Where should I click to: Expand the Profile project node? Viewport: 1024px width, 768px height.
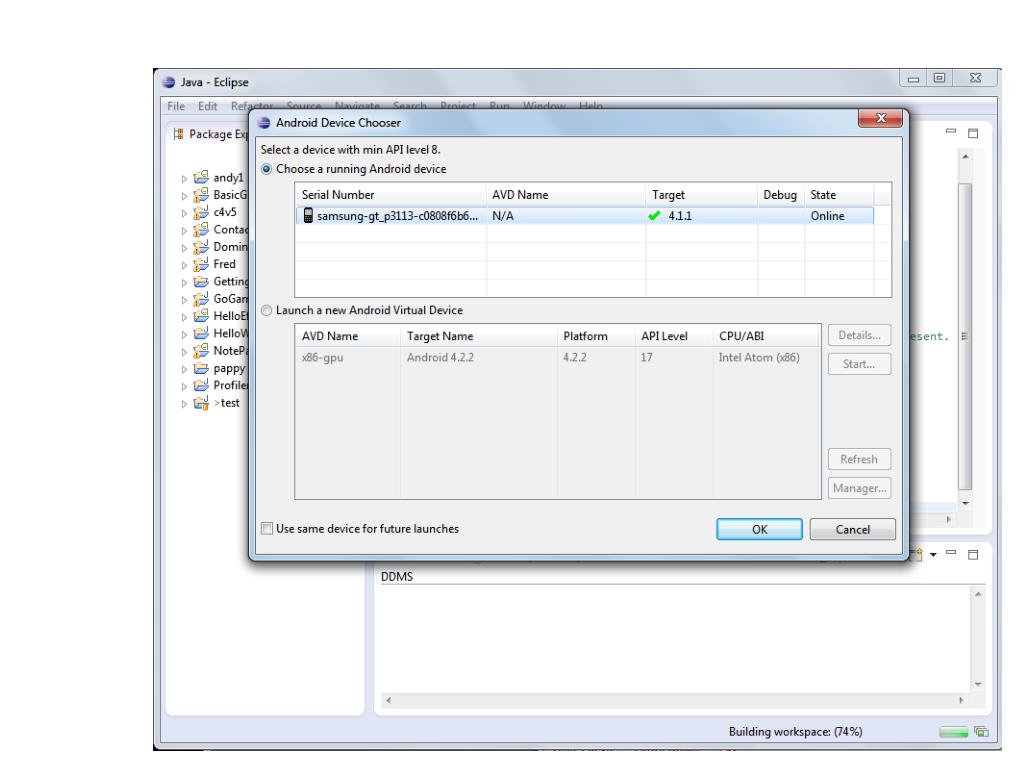click(184, 387)
